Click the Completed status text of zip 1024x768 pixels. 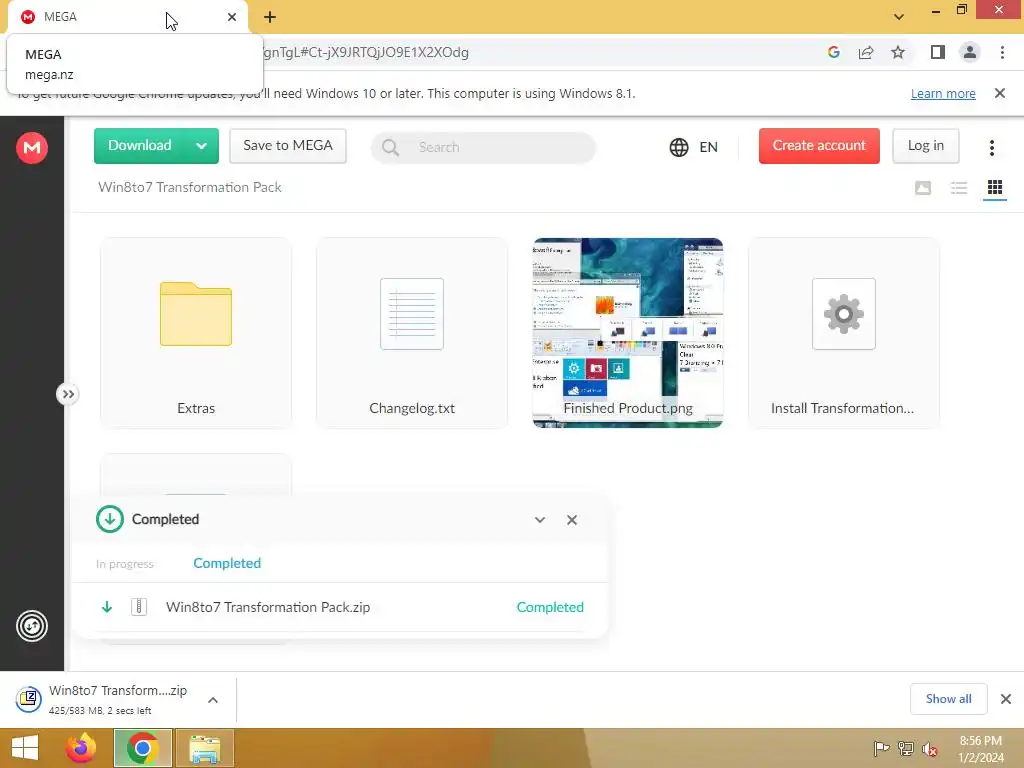pos(550,607)
